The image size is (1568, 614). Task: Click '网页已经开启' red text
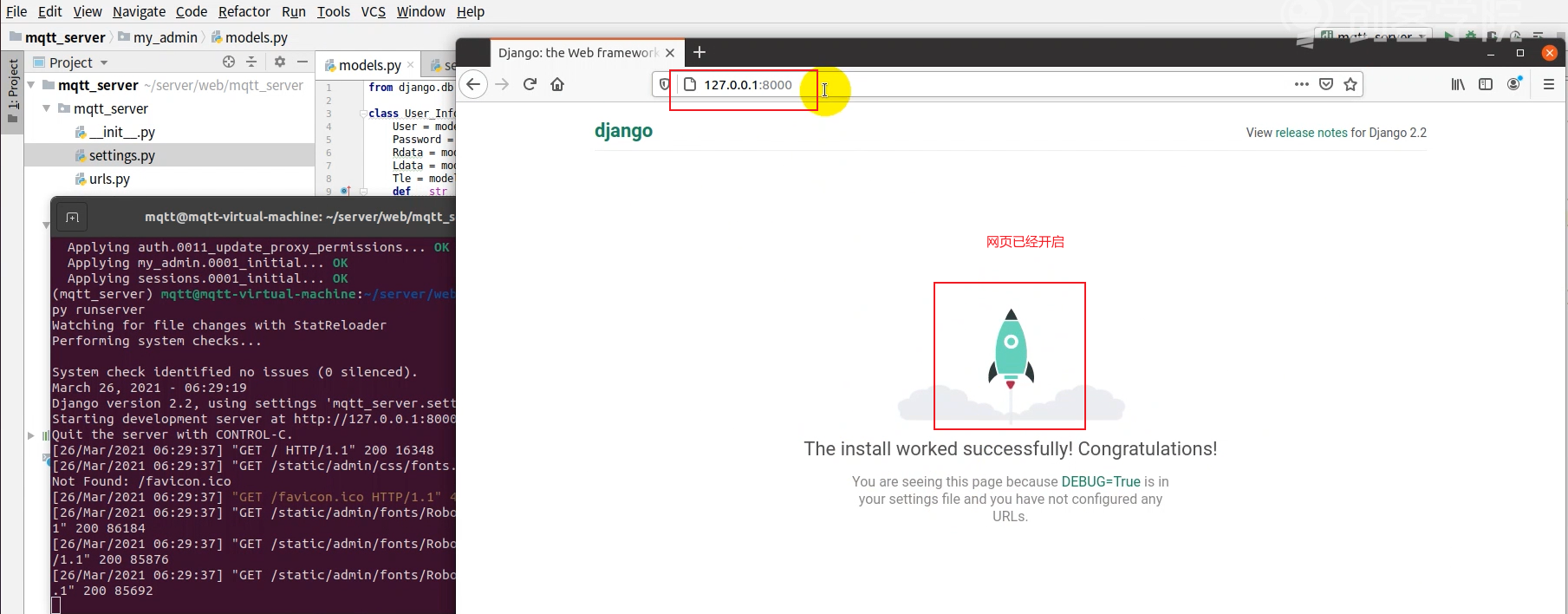[1025, 242]
